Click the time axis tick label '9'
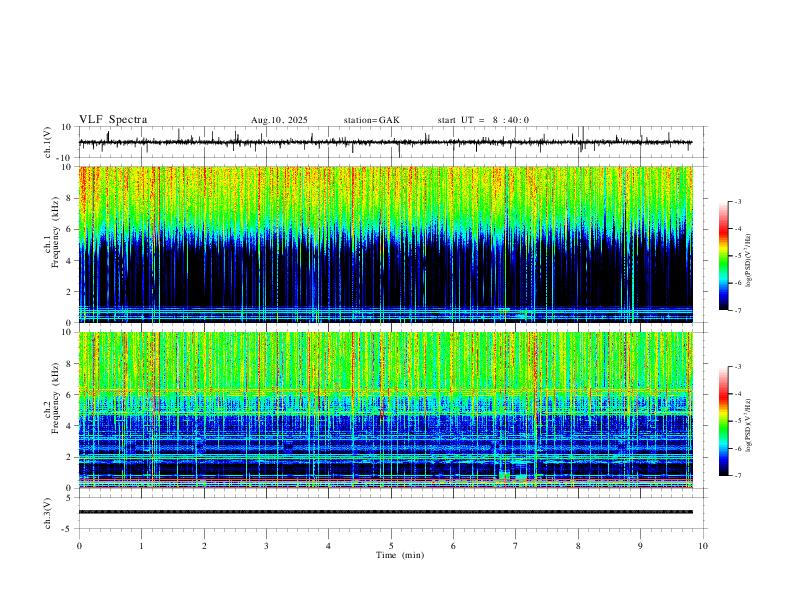Image resolution: width=792 pixels, height=612 pixels. 640,546
